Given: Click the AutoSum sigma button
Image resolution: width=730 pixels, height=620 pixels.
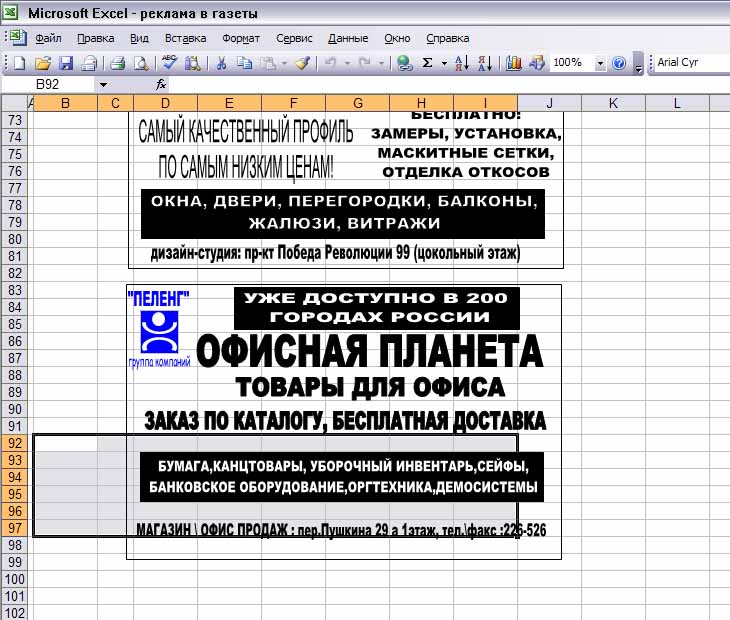Looking at the screenshot, I should click(427, 63).
